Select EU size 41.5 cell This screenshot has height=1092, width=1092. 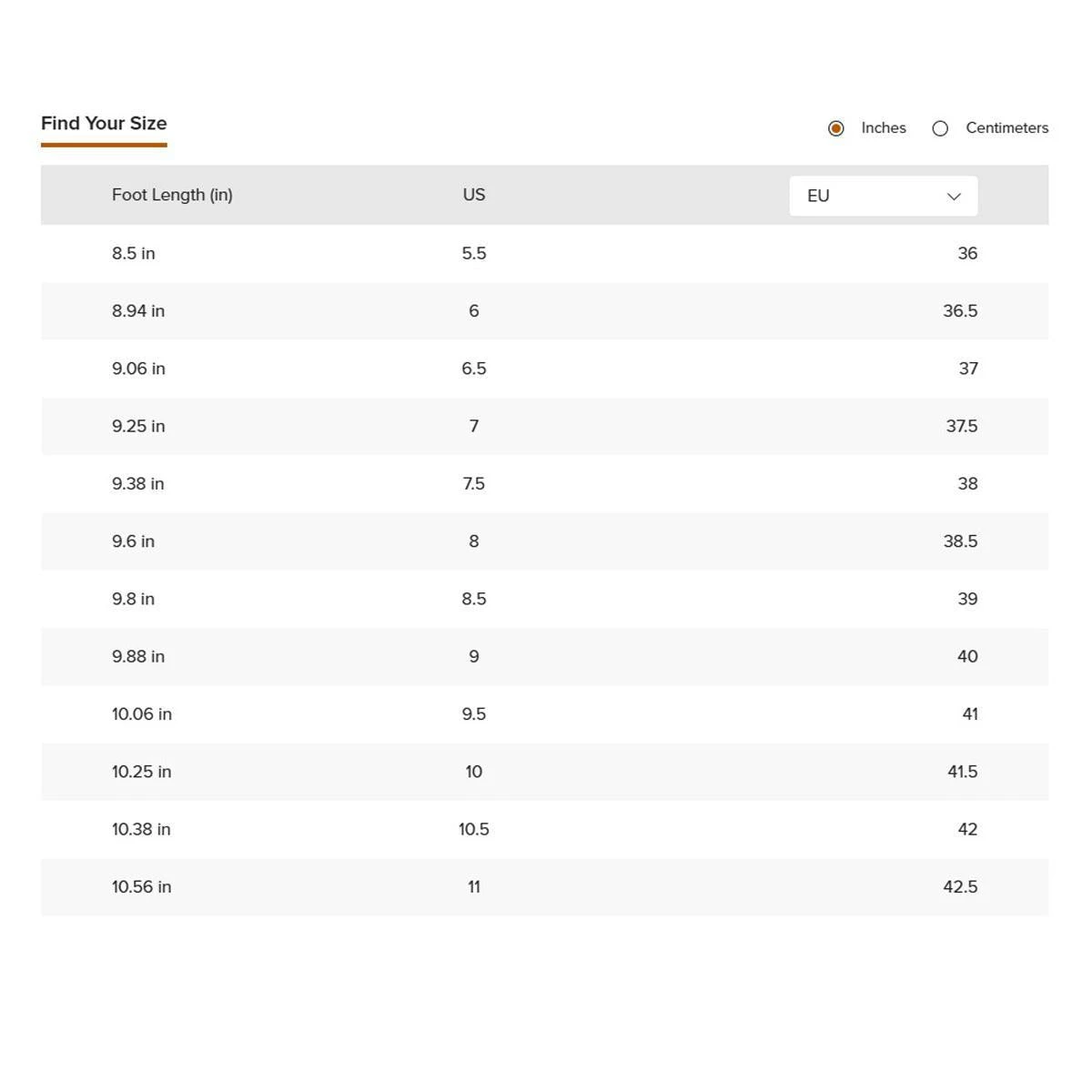[962, 772]
